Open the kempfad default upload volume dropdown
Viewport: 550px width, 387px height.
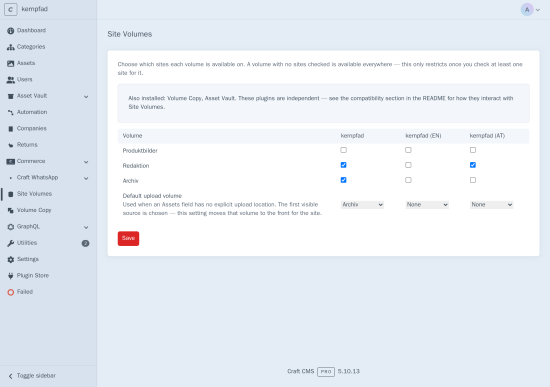[x=362, y=205]
